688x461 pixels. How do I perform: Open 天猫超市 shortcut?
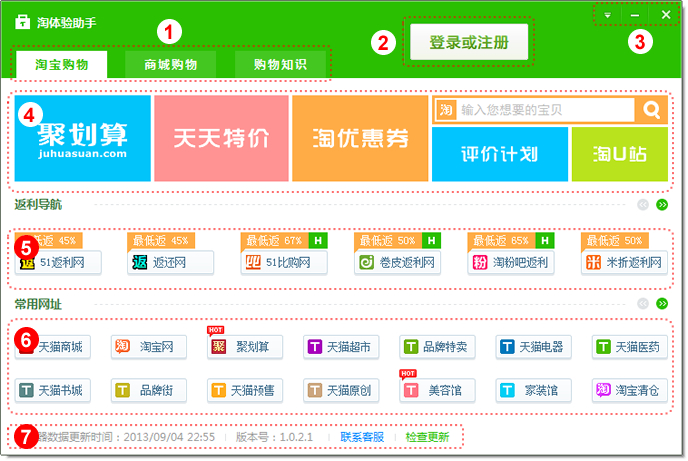click(341, 347)
